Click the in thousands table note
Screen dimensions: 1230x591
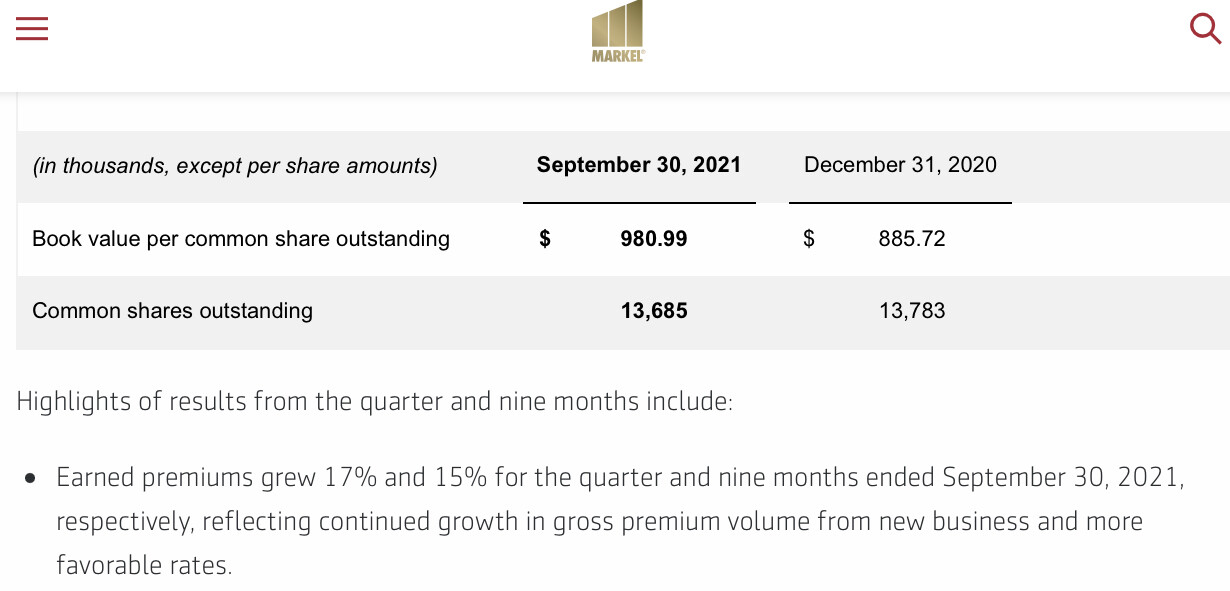[235, 166]
